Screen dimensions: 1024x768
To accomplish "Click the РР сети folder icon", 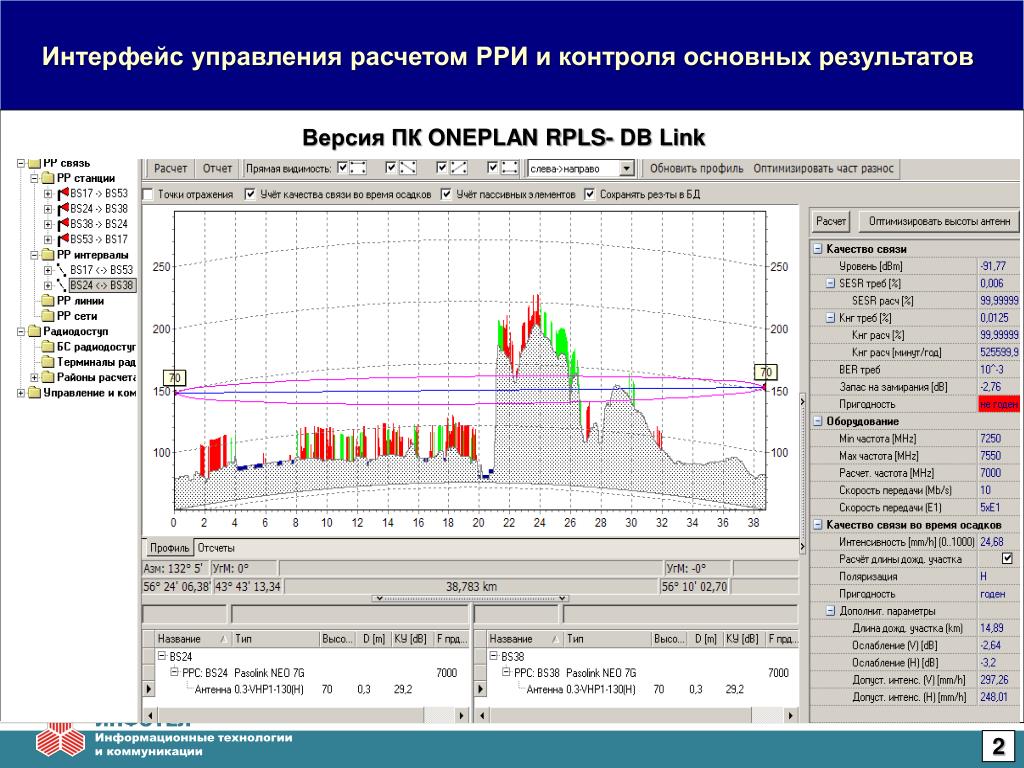I will (48, 316).
